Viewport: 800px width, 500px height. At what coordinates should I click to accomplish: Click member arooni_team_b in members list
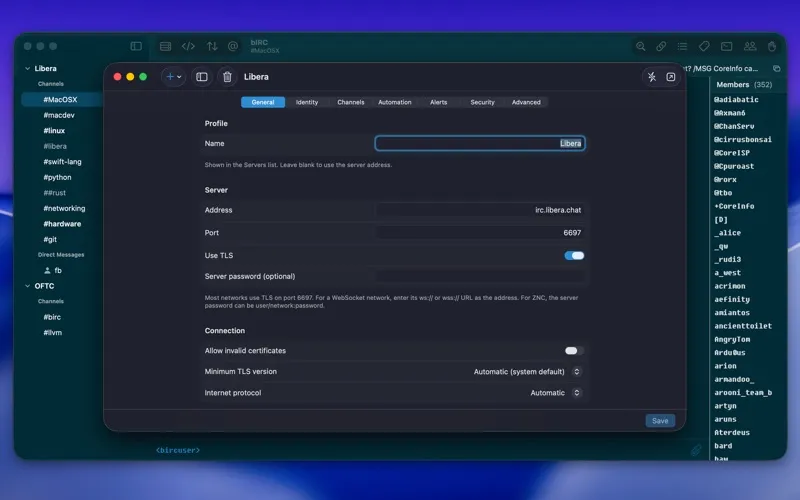743,392
